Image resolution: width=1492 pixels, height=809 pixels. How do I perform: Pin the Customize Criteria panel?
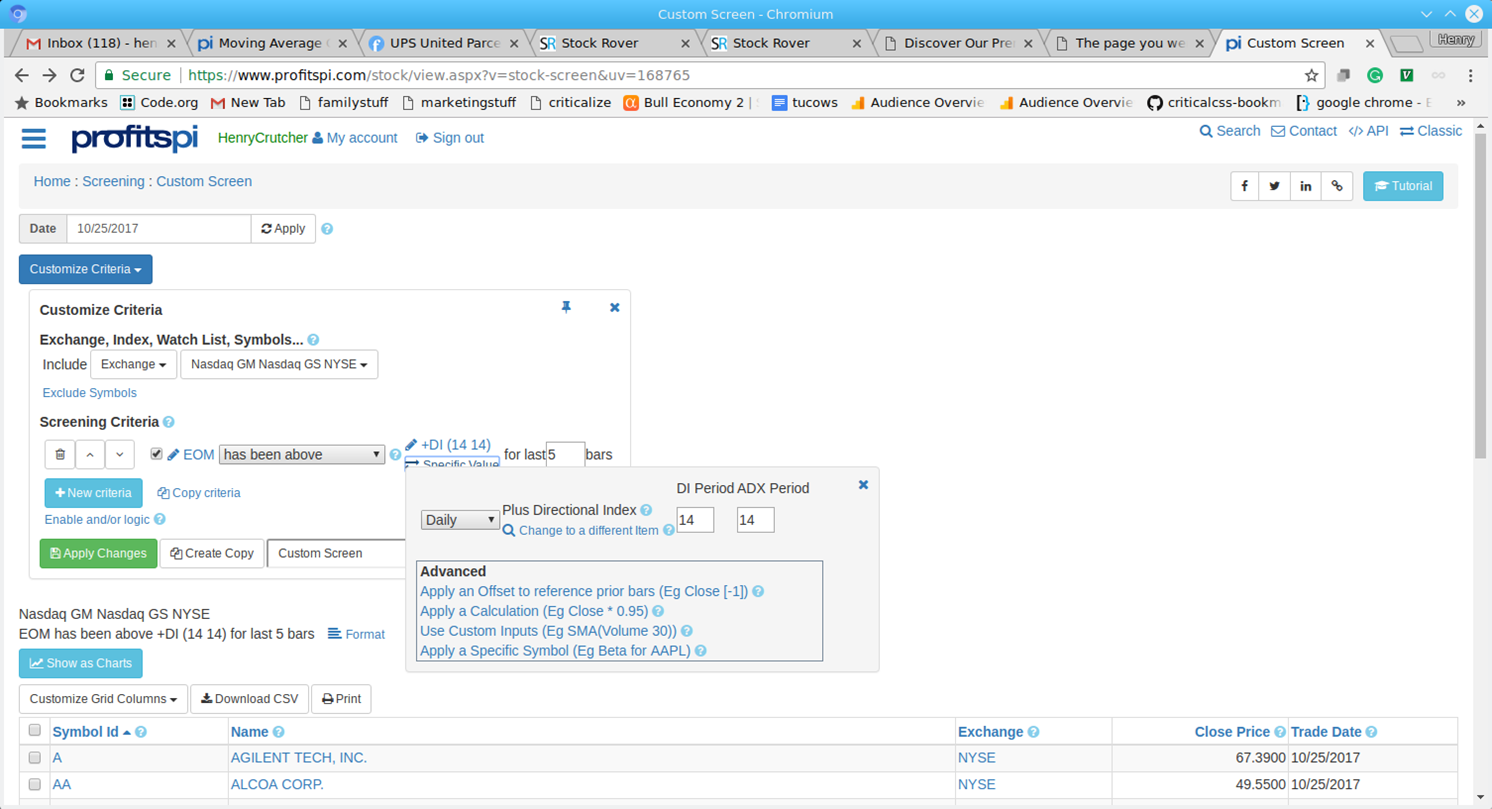(566, 307)
